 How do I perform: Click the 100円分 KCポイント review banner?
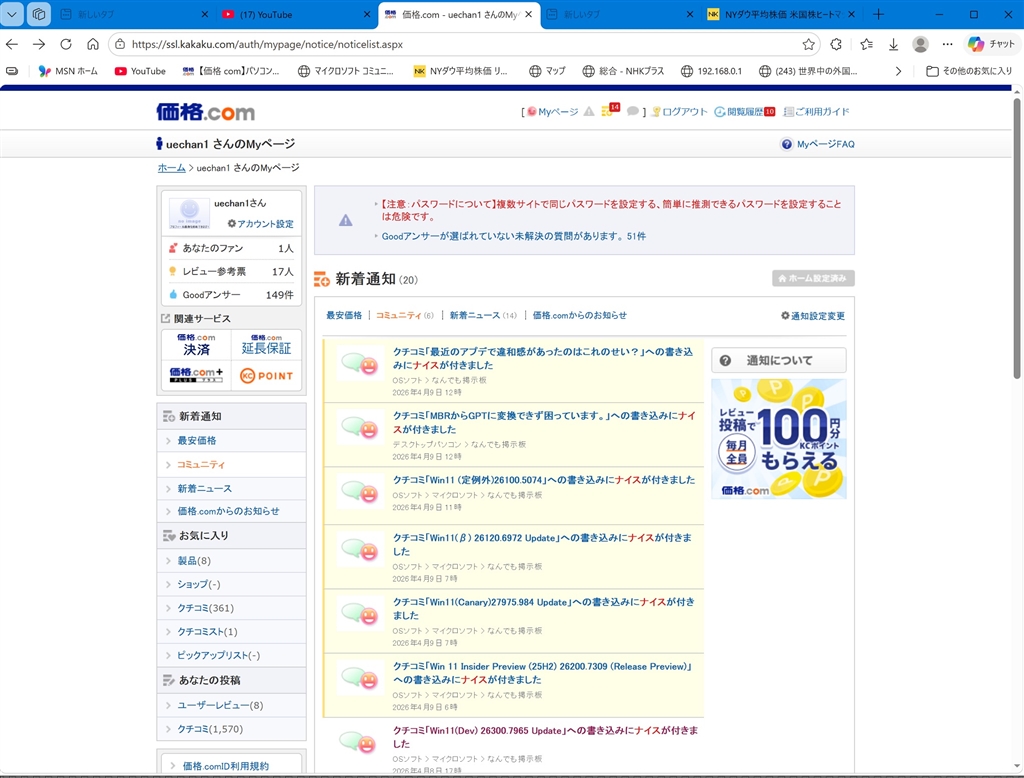778,439
